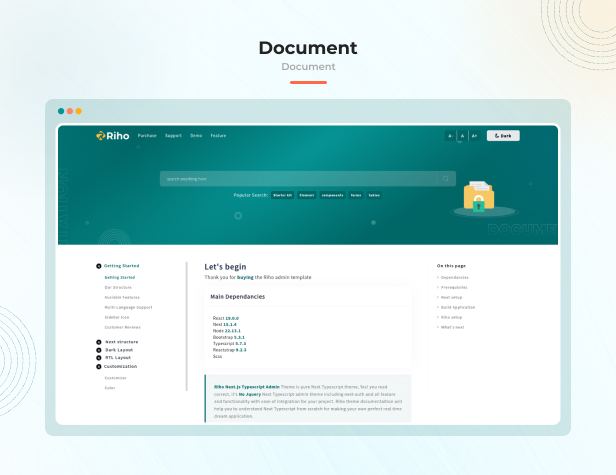Image resolution: width=616 pixels, height=475 pixels.
Task: Click the 'buying' link in the intro
Action: (245, 277)
